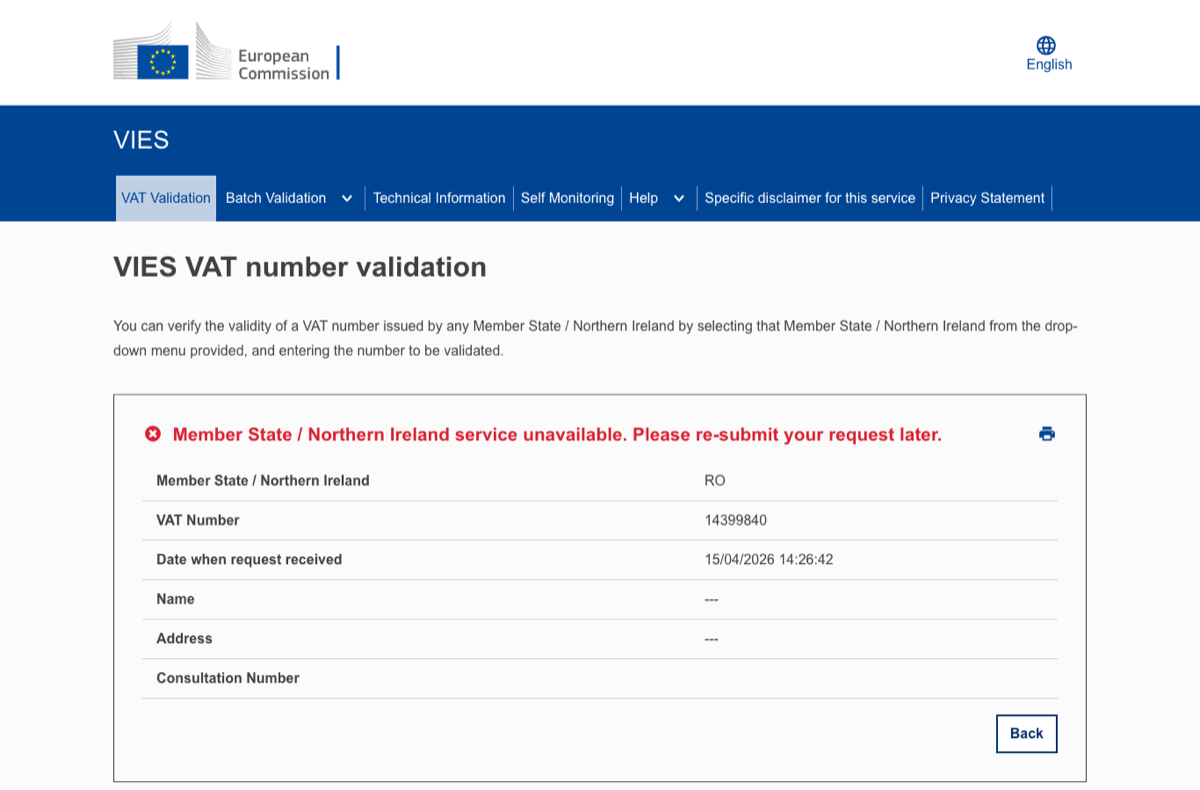Open the Privacy Statement link
The width and height of the screenshot is (1200, 790).
coord(987,198)
